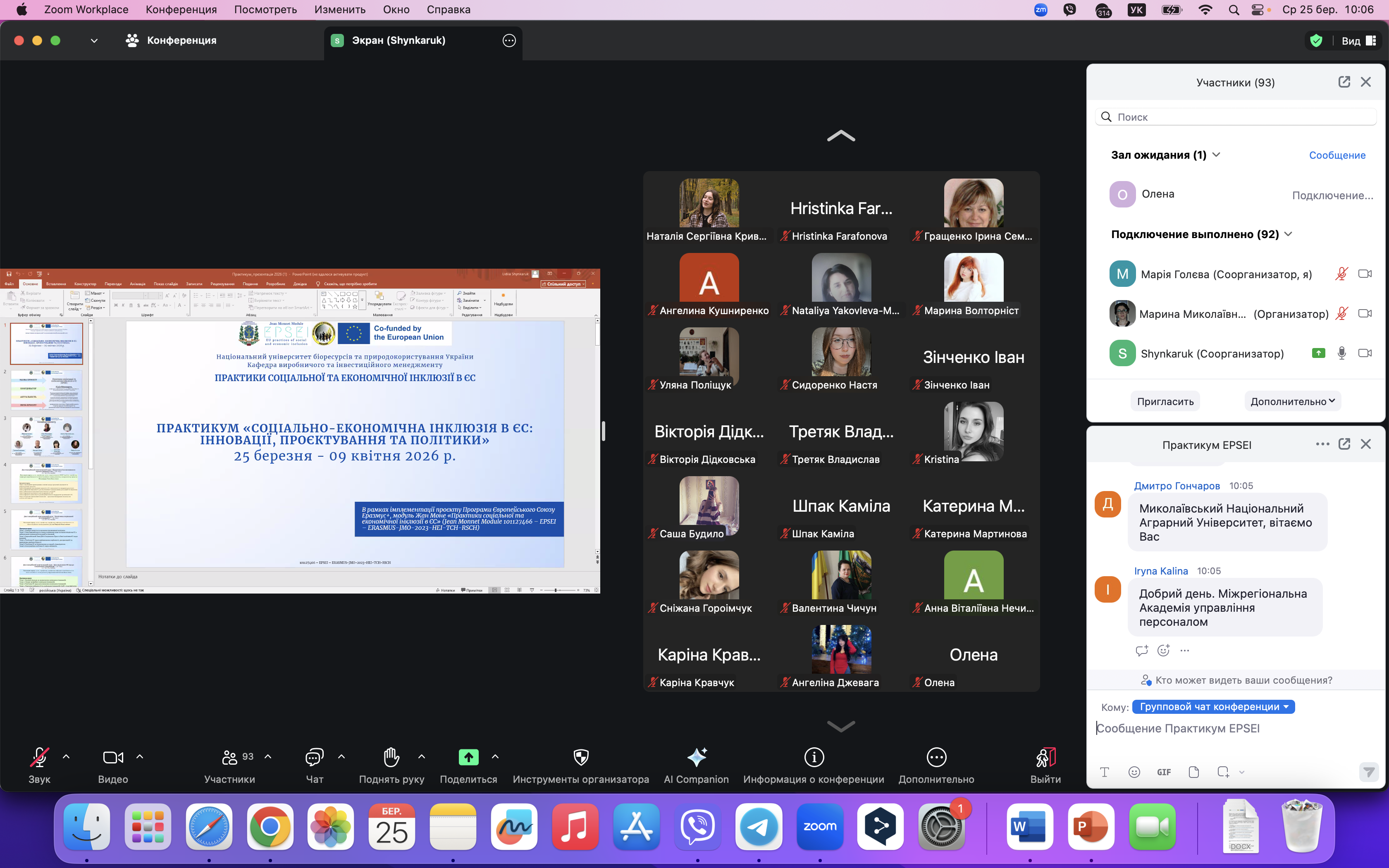Click the Сообщение link for waiting room

click(x=1337, y=155)
